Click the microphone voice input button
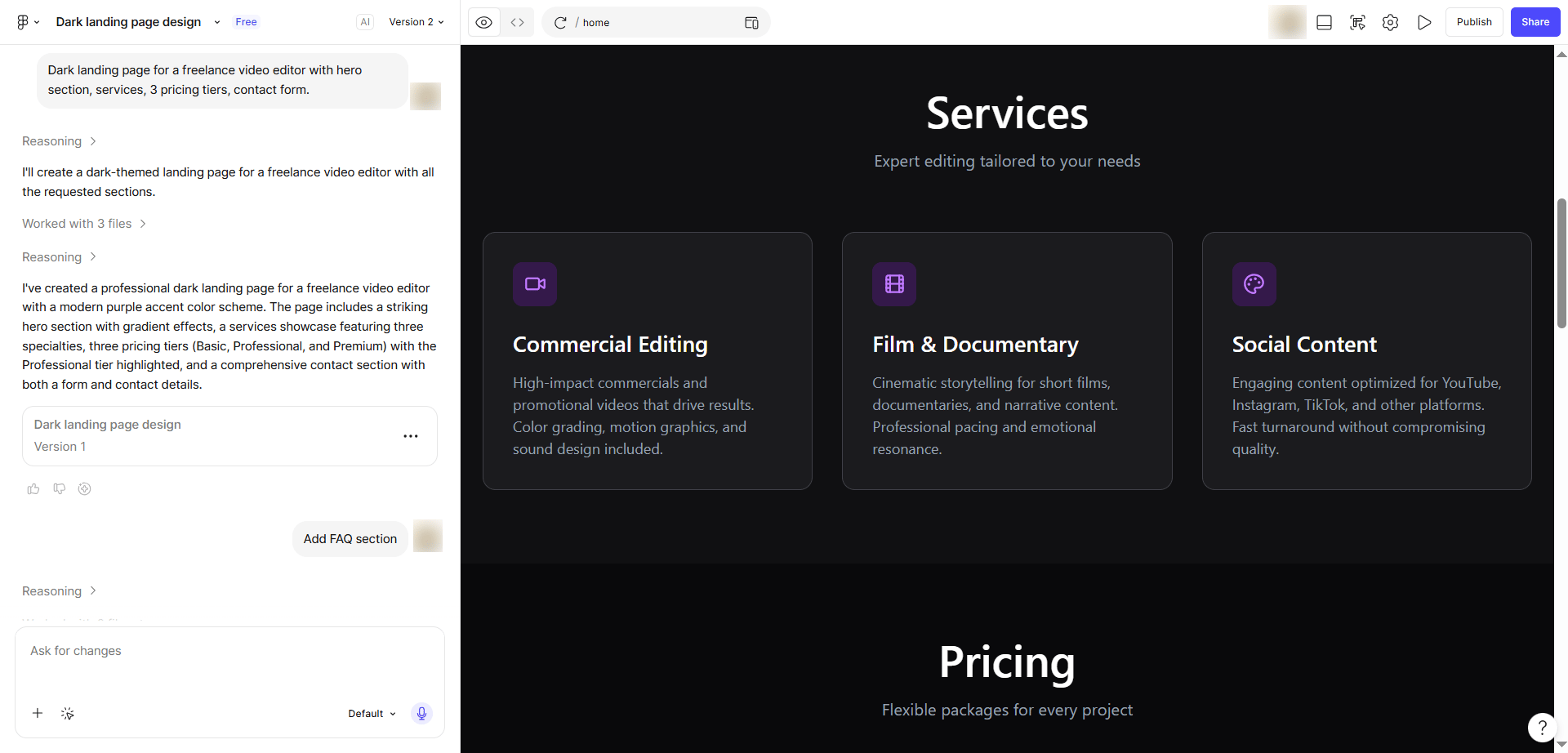The width and height of the screenshot is (1568, 753). [x=421, y=713]
